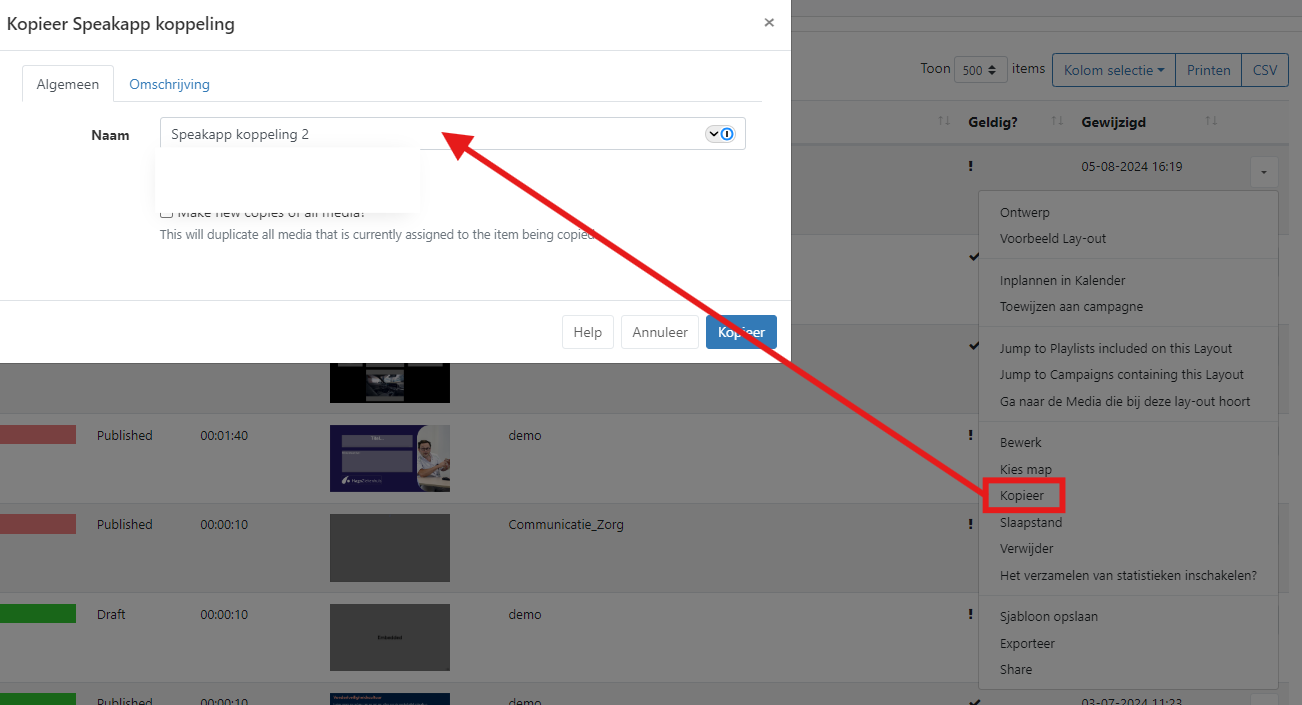Click the sort arrows left of Geldig? header
The height and width of the screenshot is (705, 1302).
point(943,122)
